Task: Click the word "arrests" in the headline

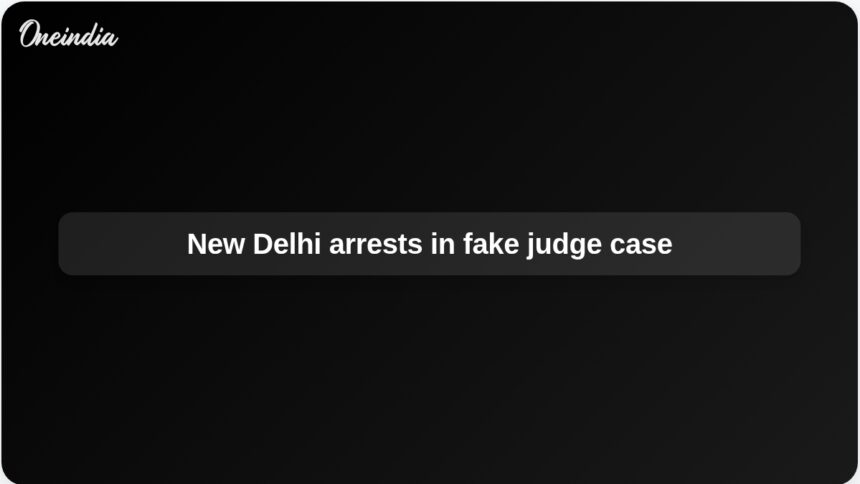Action: 376,245
